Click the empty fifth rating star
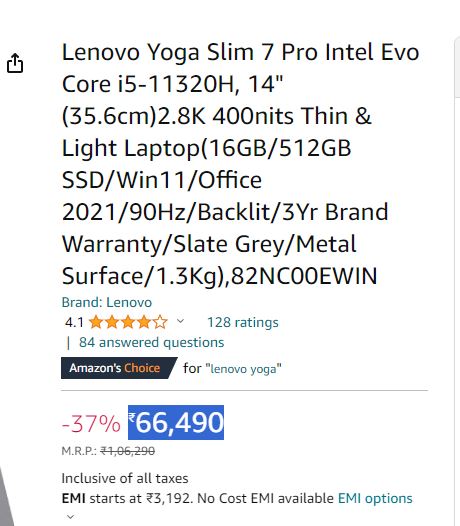460x526 pixels. [160, 322]
